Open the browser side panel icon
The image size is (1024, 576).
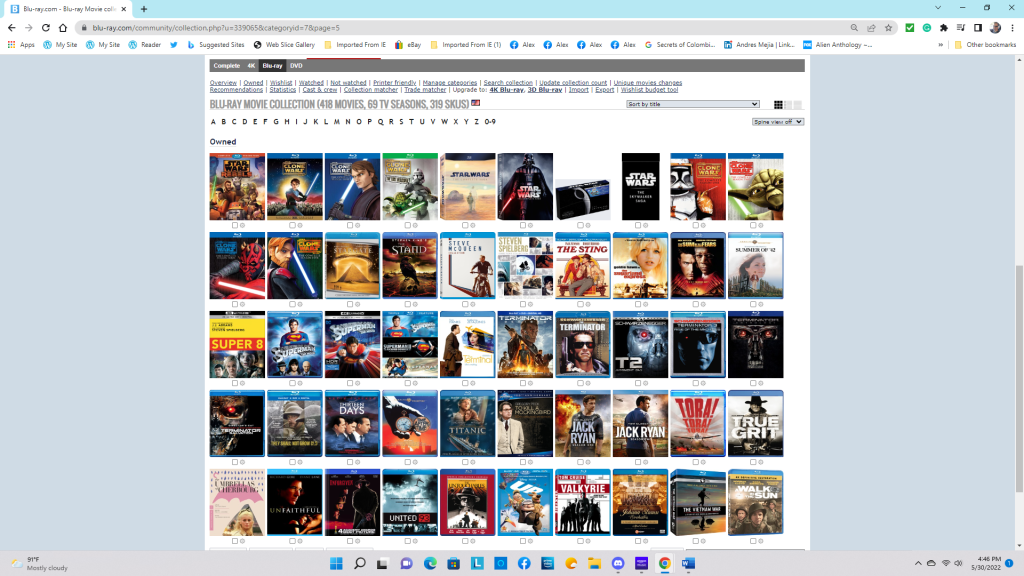[x=978, y=28]
